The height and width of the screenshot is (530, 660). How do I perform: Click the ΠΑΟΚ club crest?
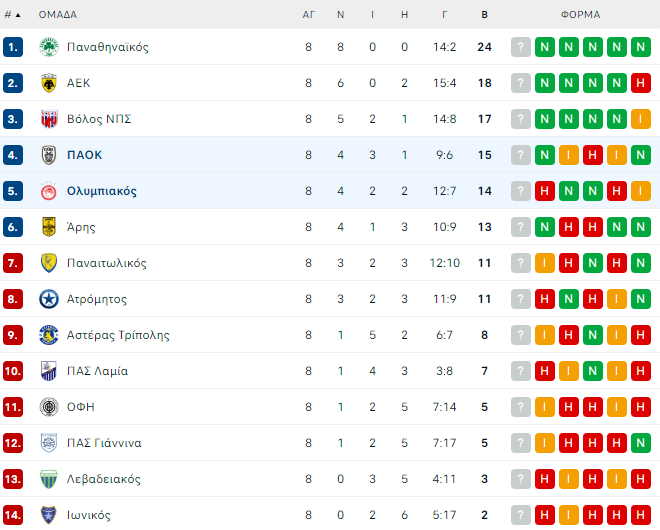(48, 155)
